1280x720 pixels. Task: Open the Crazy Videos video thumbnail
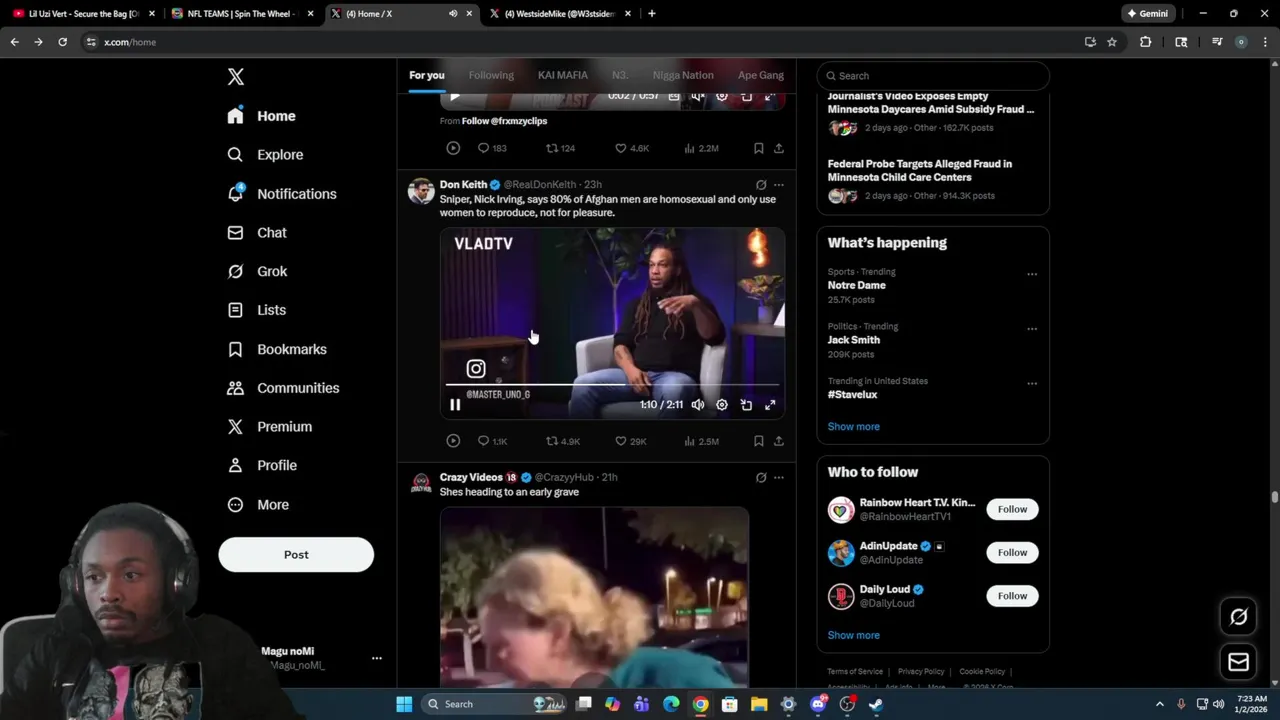[594, 597]
